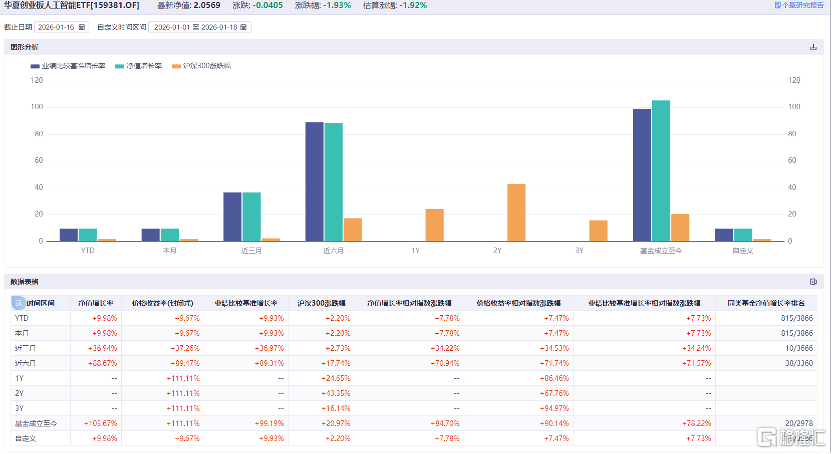Click the teal bar above 近三月

[252, 217]
